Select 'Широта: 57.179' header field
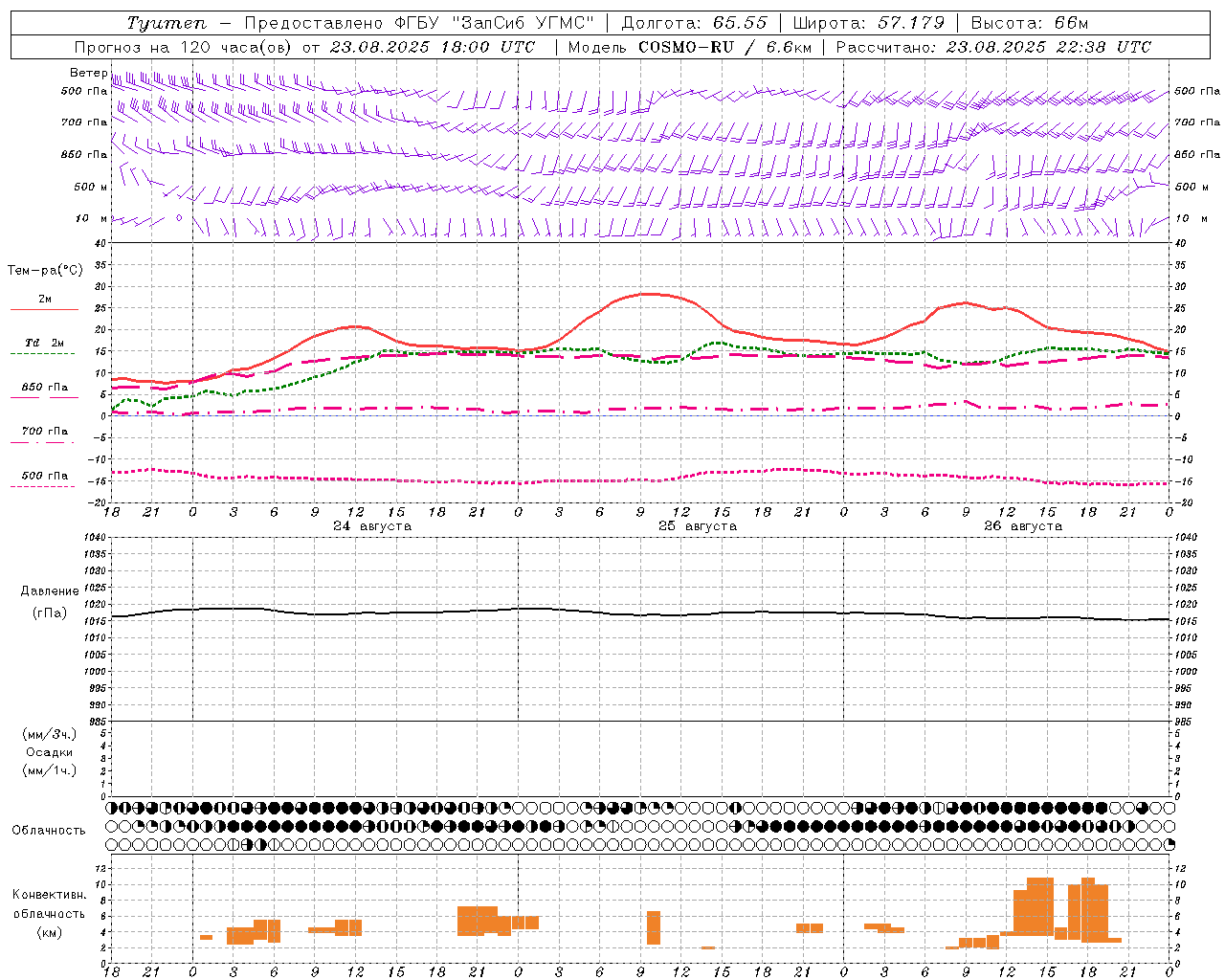Image resolution: width=1225 pixels, height=980 pixels. (x=869, y=23)
